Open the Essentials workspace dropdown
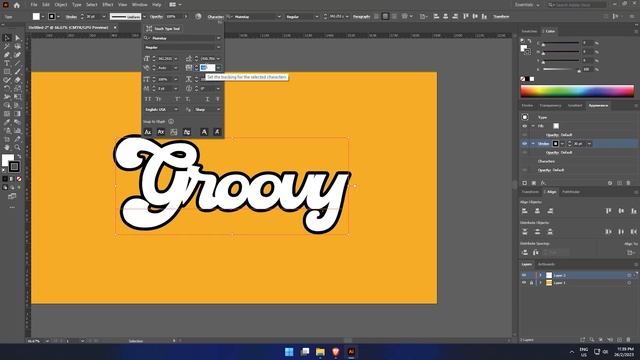 coord(527,5)
